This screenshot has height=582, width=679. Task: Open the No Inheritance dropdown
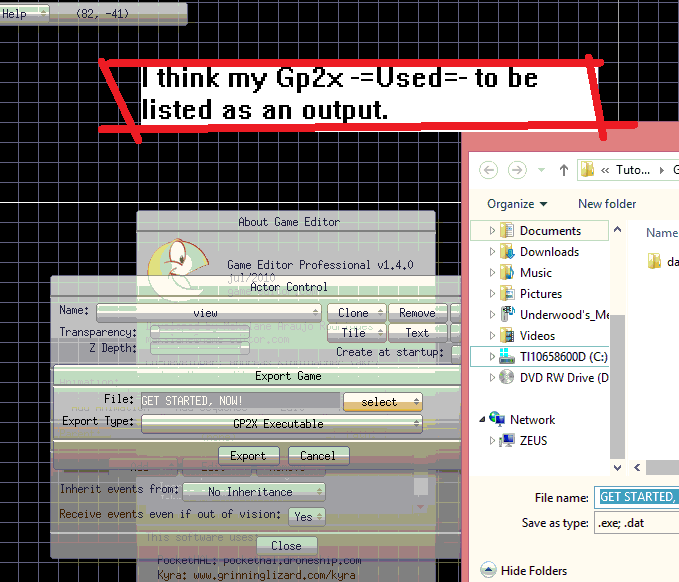click(x=254, y=491)
